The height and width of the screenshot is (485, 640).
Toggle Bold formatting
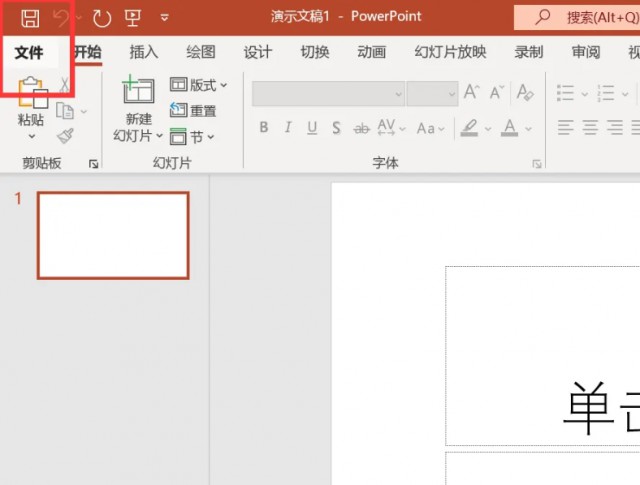pos(264,128)
